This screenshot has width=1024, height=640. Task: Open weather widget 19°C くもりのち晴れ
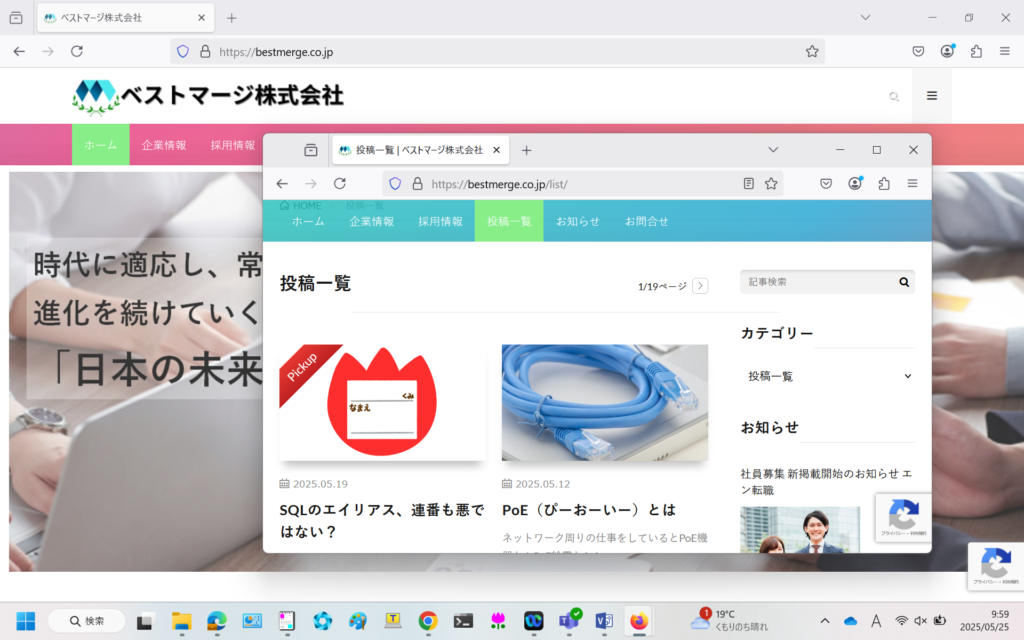tap(730, 620)
